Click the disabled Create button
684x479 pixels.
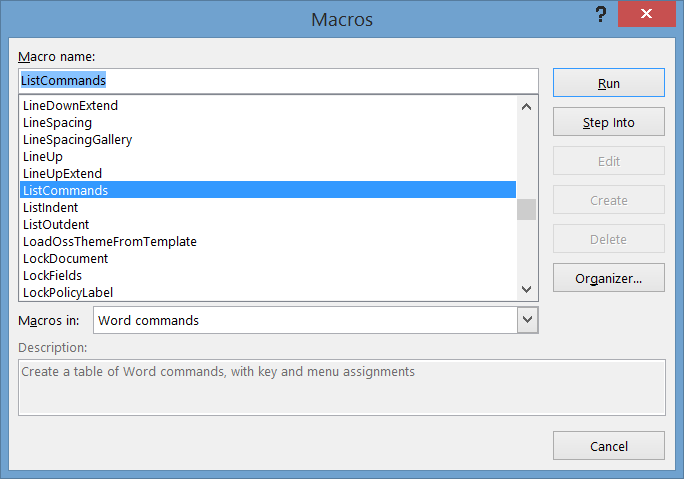pos(609,200)
